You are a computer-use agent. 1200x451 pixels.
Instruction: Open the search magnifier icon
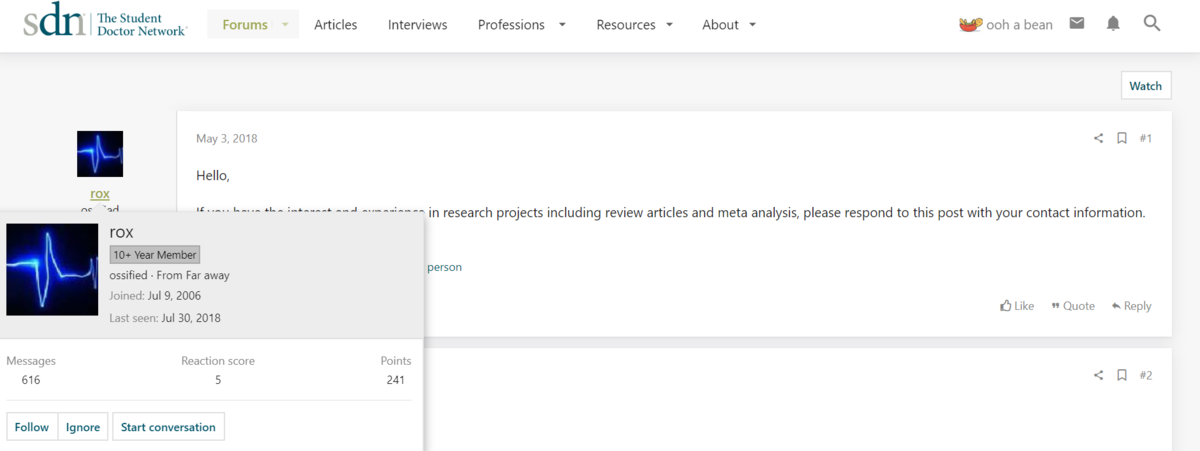pos(1152,24)
